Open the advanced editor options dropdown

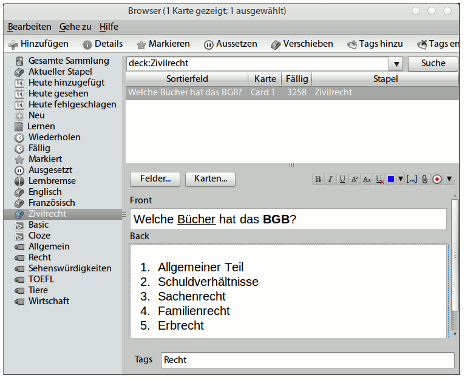[x=449, y=179]
